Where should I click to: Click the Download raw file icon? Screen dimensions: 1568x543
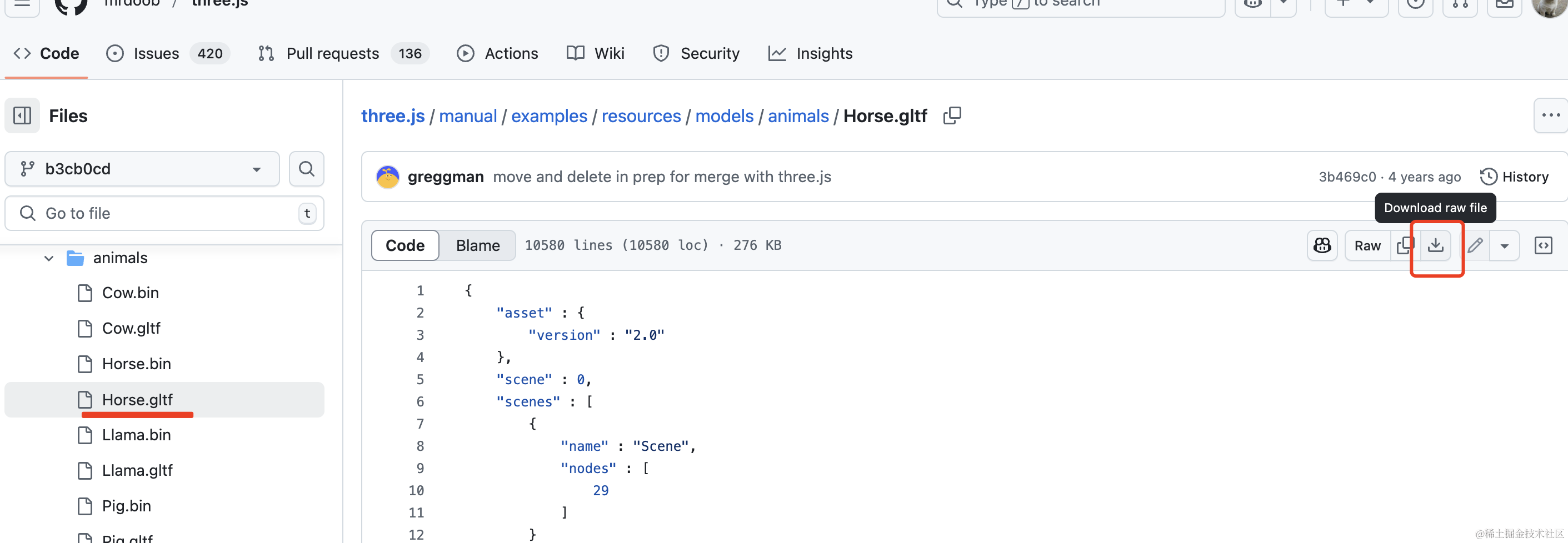click(1435, 245)
